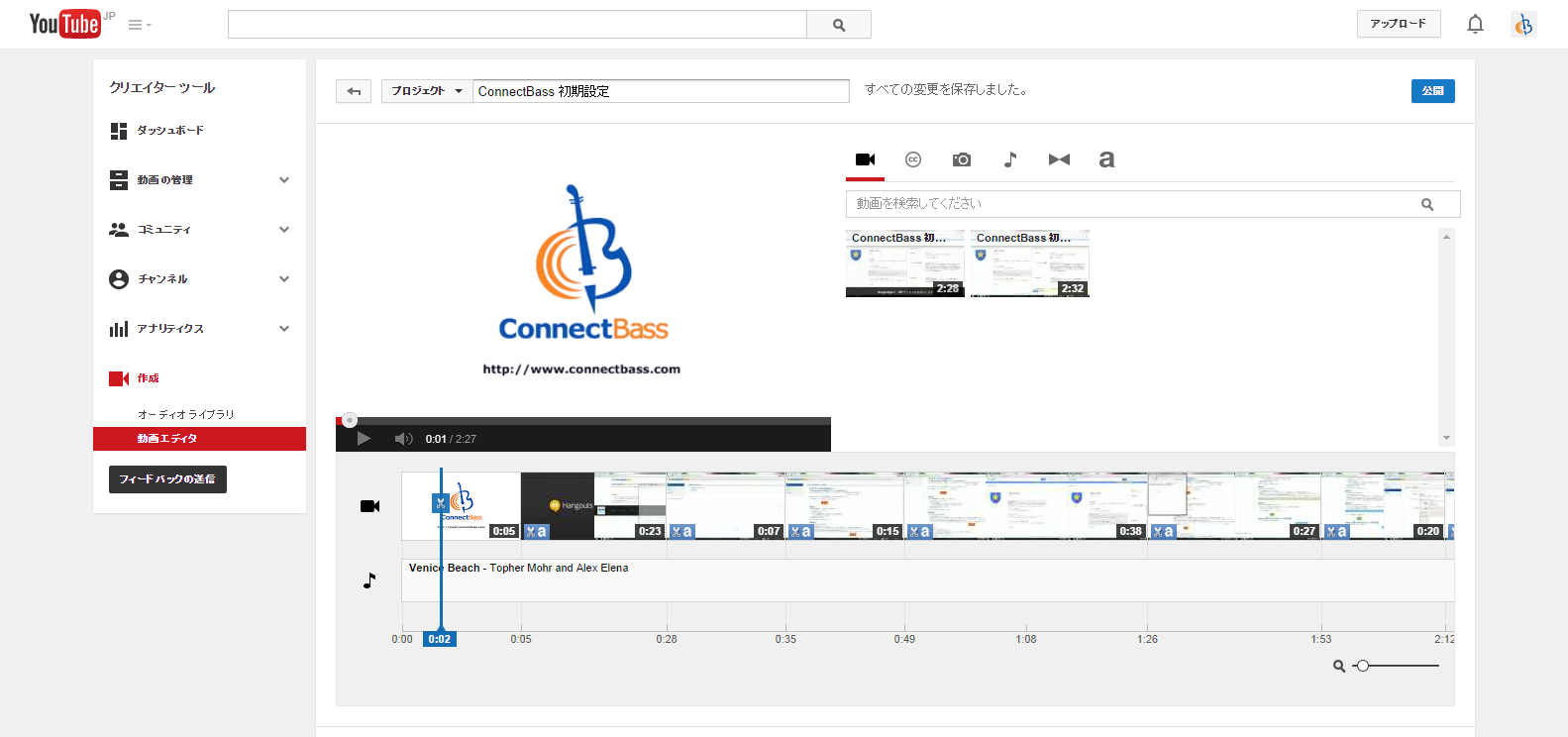Expand the チャンネル section chevron
Image resolution: width=1568 pixels, height=737 pixels.
click(x=284, y=279)
